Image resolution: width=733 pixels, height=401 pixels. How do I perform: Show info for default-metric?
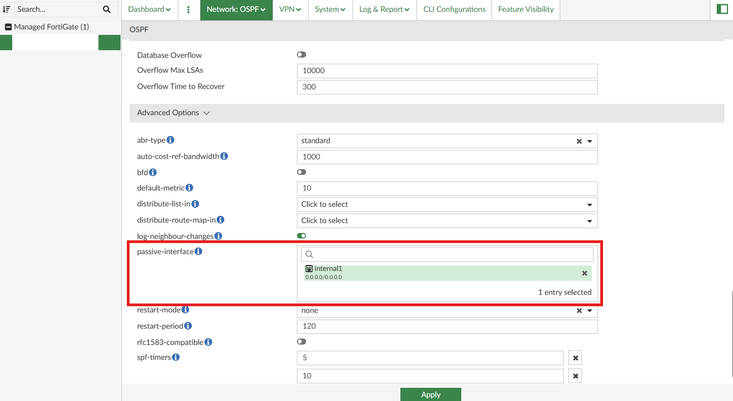coord(189,188)
